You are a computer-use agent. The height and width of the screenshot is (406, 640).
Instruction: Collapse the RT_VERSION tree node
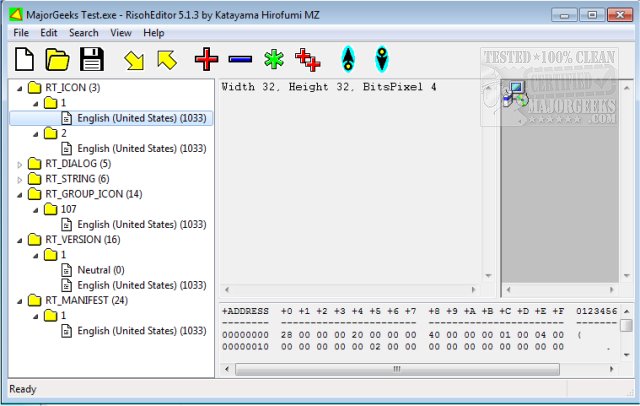(20, 240)
